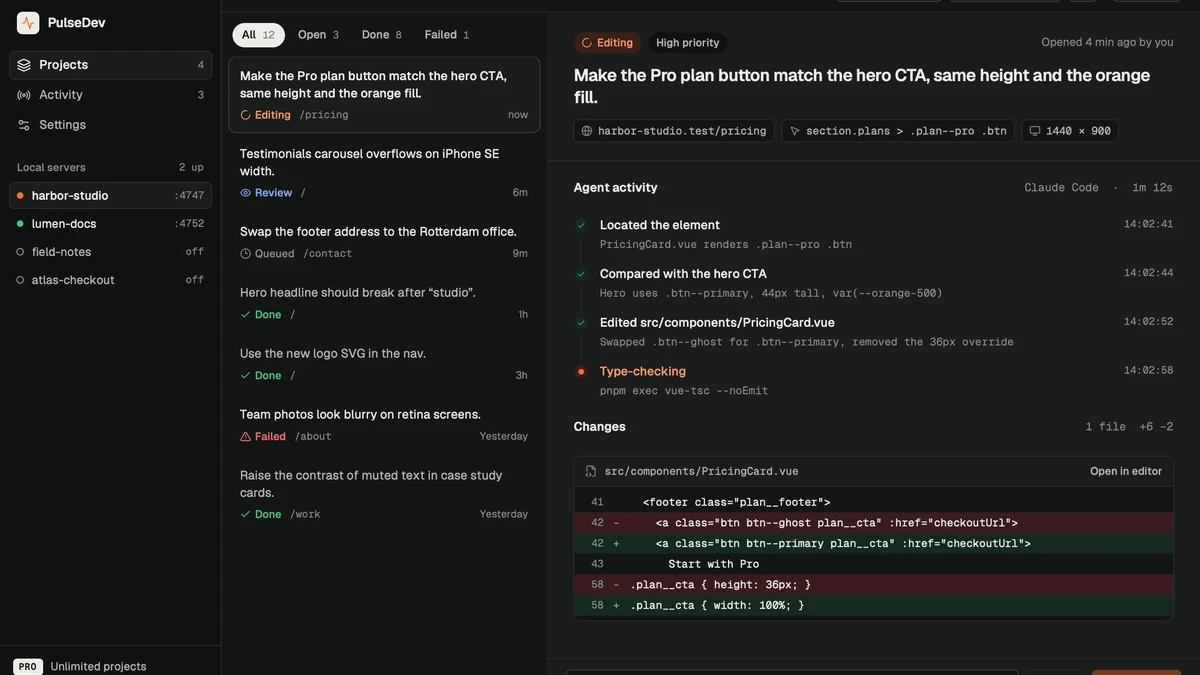This screenshot has width=1200, height=675.
Task: Click the Activity broadcast icon
Action: click(x=24, y=95)
